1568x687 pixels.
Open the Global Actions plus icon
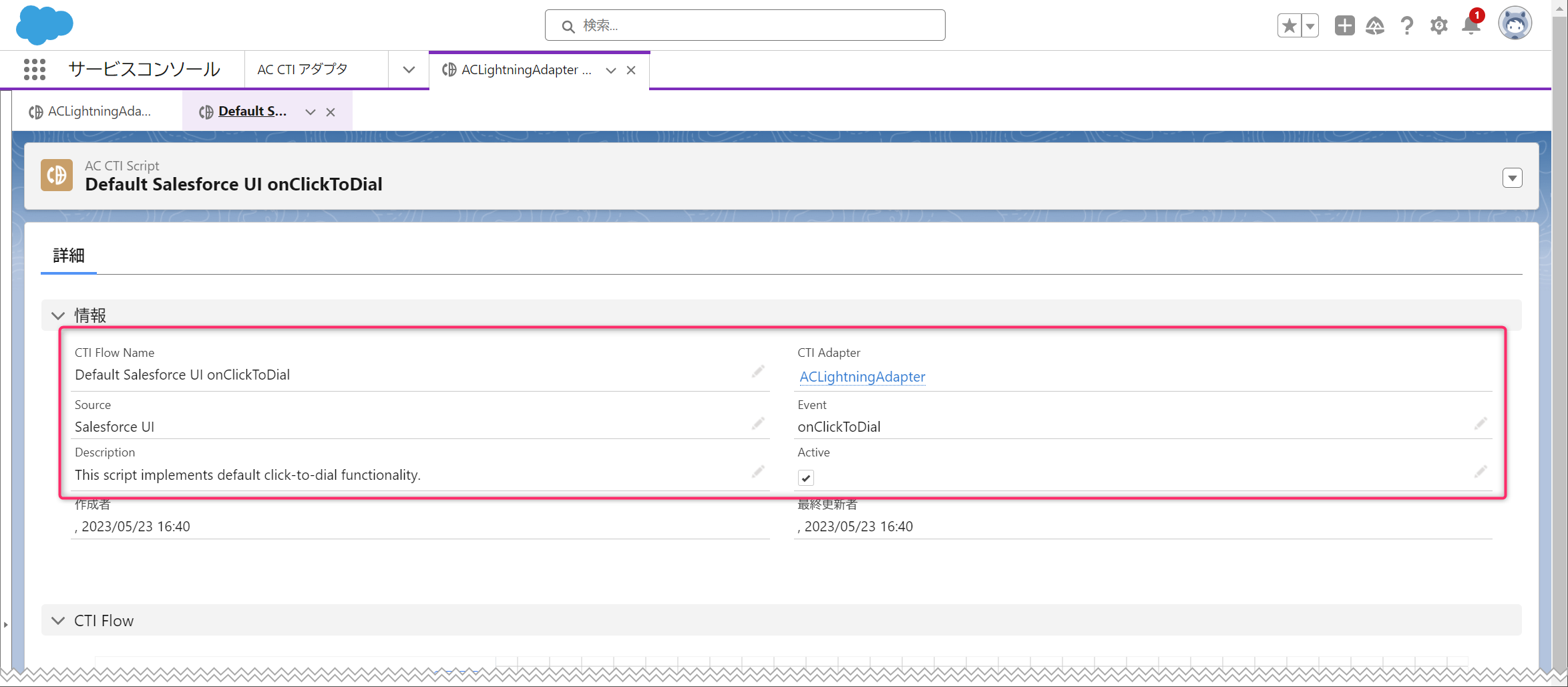click(x=1344, y=25)
